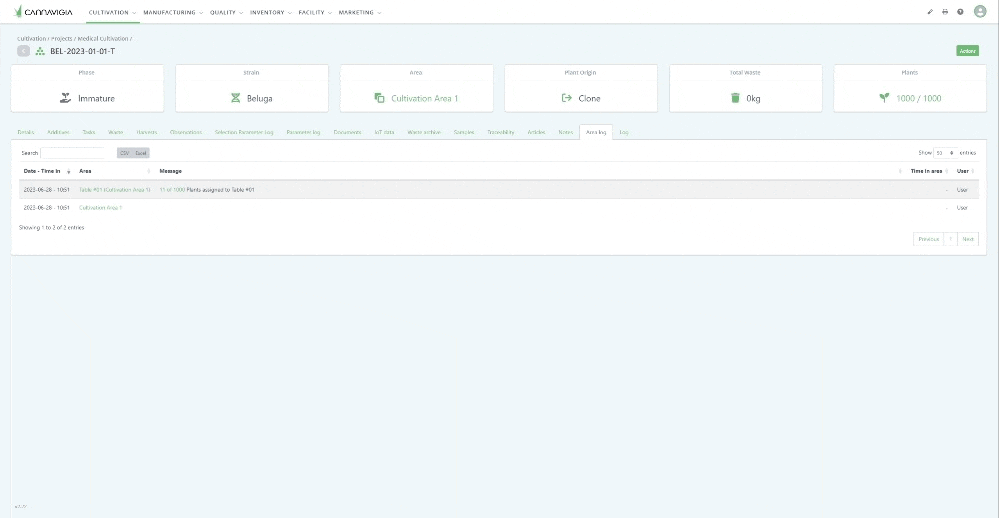Viewport: 999px width, 518px height.
Task: Click the Cannavigia logo
Action: [44, 12]
